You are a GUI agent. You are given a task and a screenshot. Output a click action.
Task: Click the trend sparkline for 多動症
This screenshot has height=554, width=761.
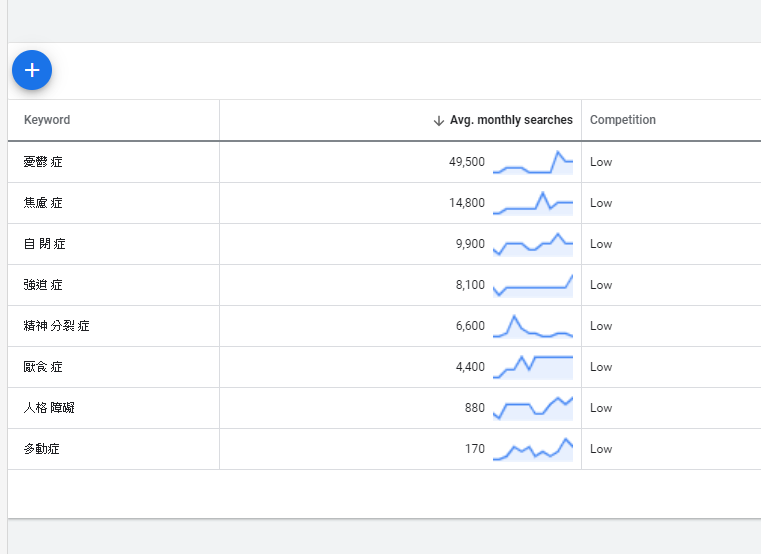(532, 449)
